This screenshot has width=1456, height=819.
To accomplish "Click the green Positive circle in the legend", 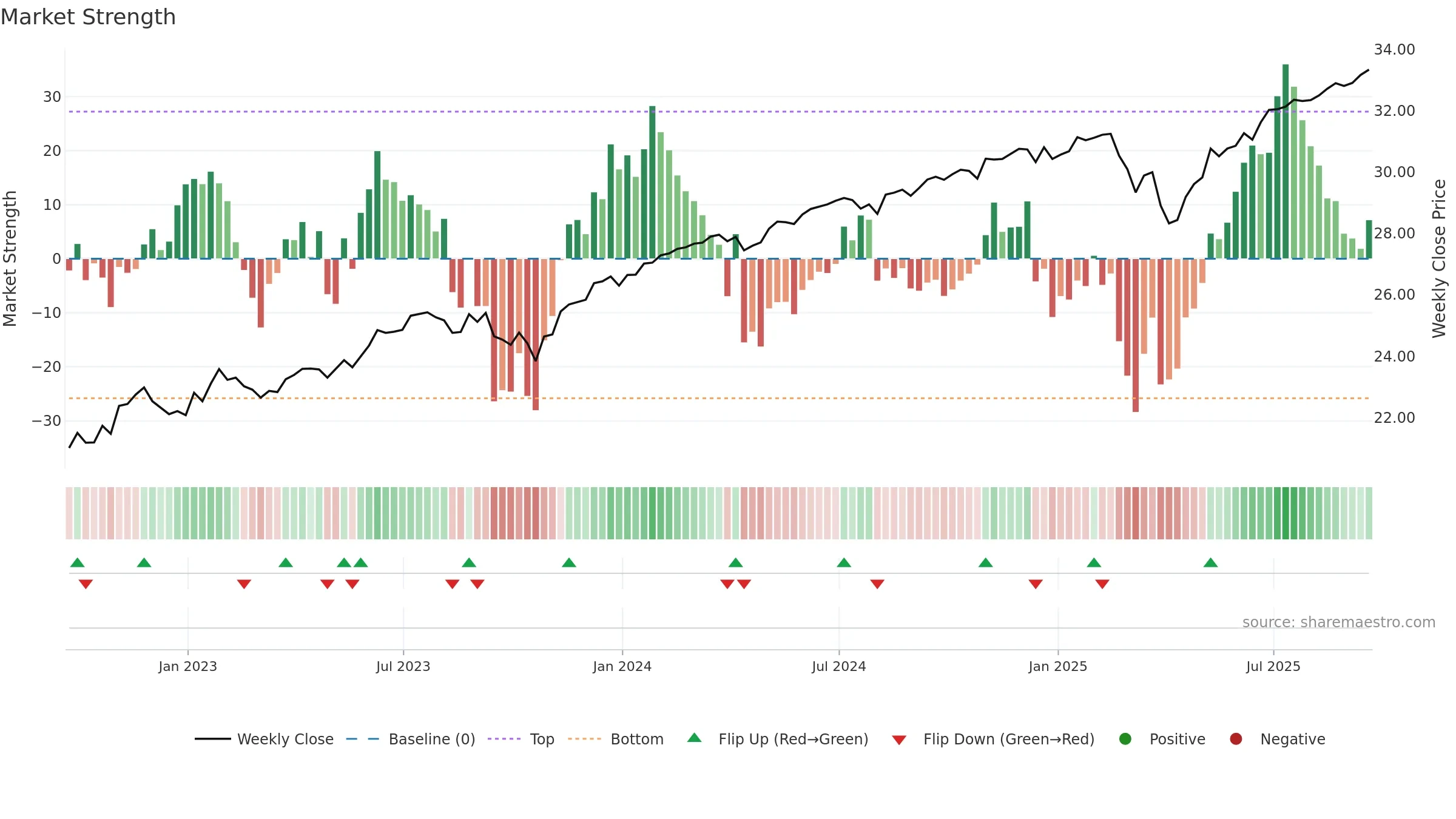I will (x=1125, y=739).
